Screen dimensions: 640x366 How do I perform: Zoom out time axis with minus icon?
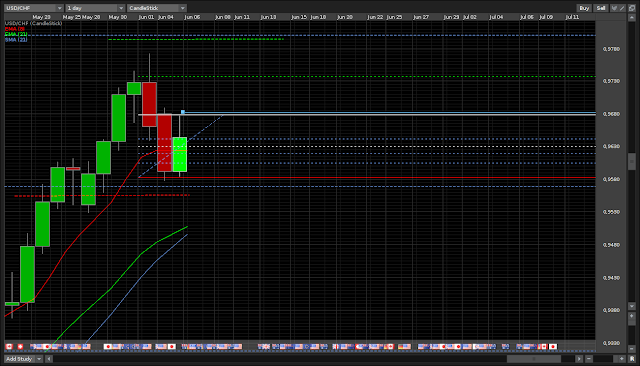(x=589, y=359)
